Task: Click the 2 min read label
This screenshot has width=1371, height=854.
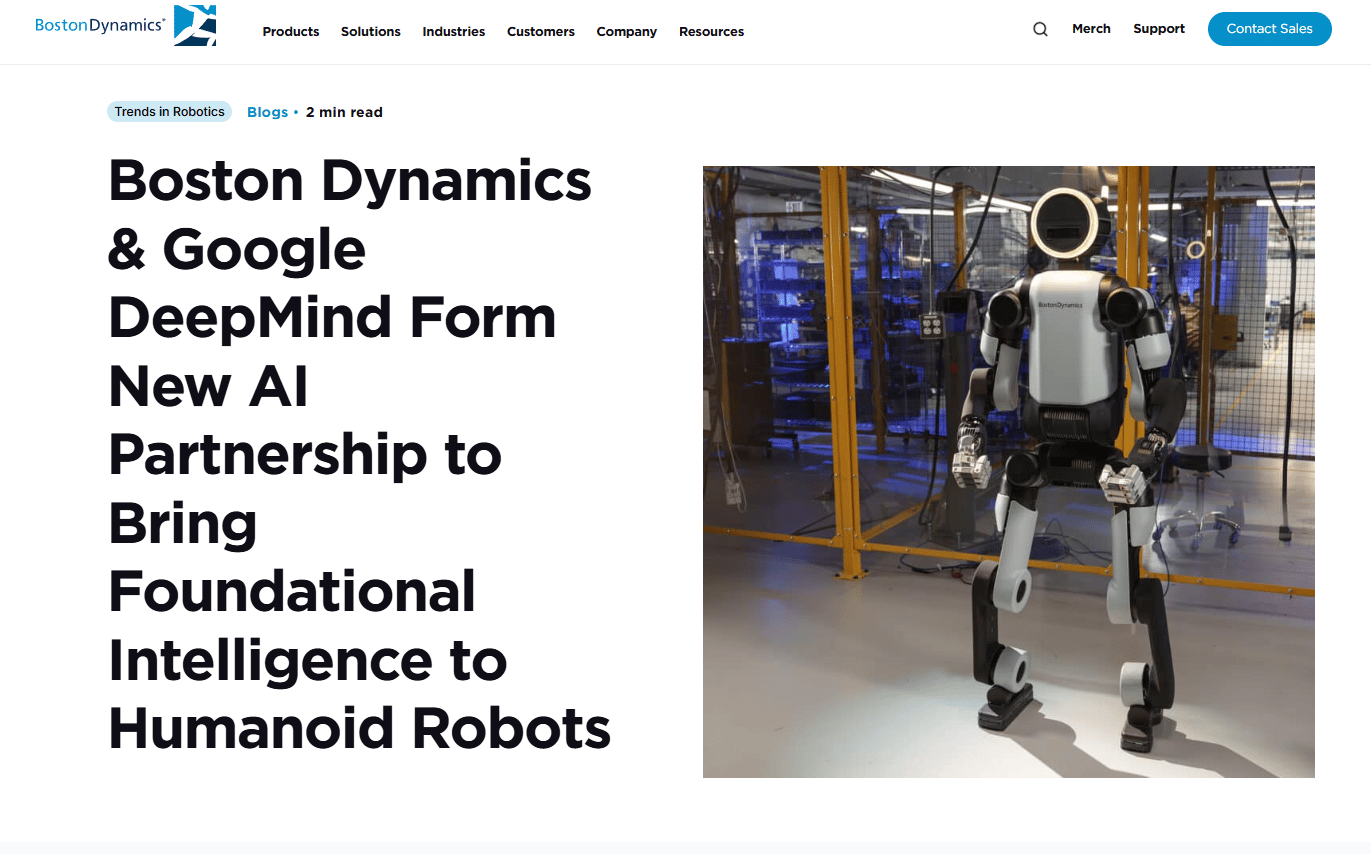Action: point(344,111)
